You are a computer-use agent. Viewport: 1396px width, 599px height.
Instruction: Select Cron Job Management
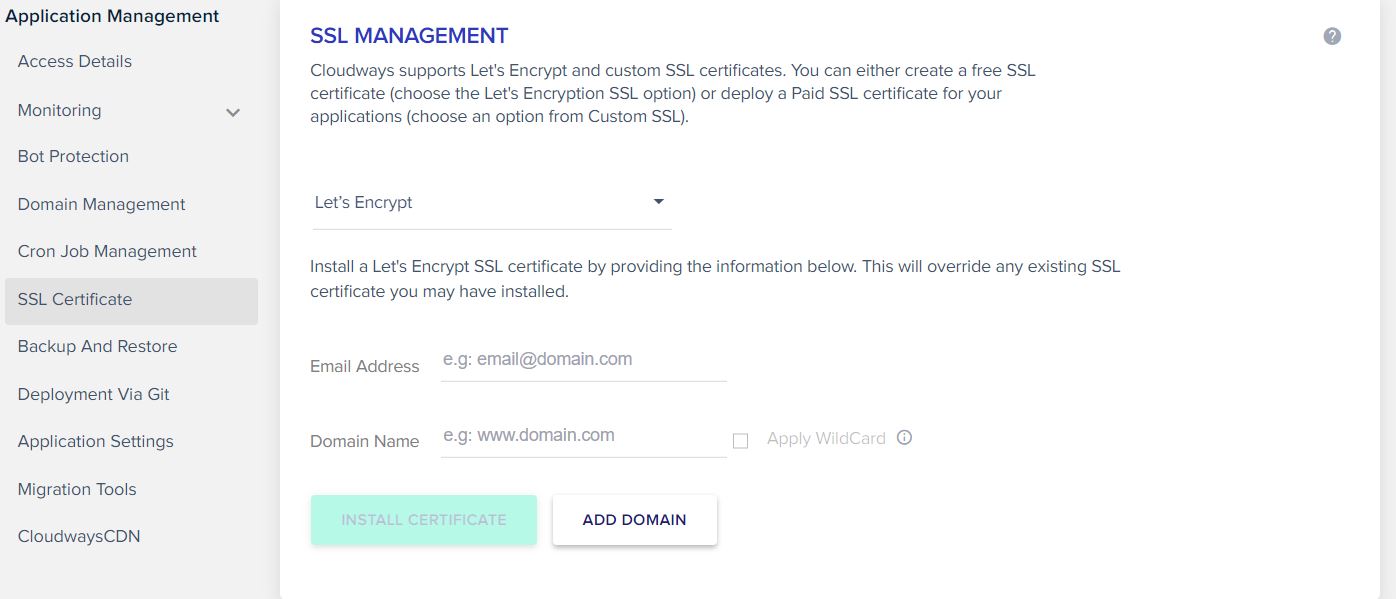[107, 251]
